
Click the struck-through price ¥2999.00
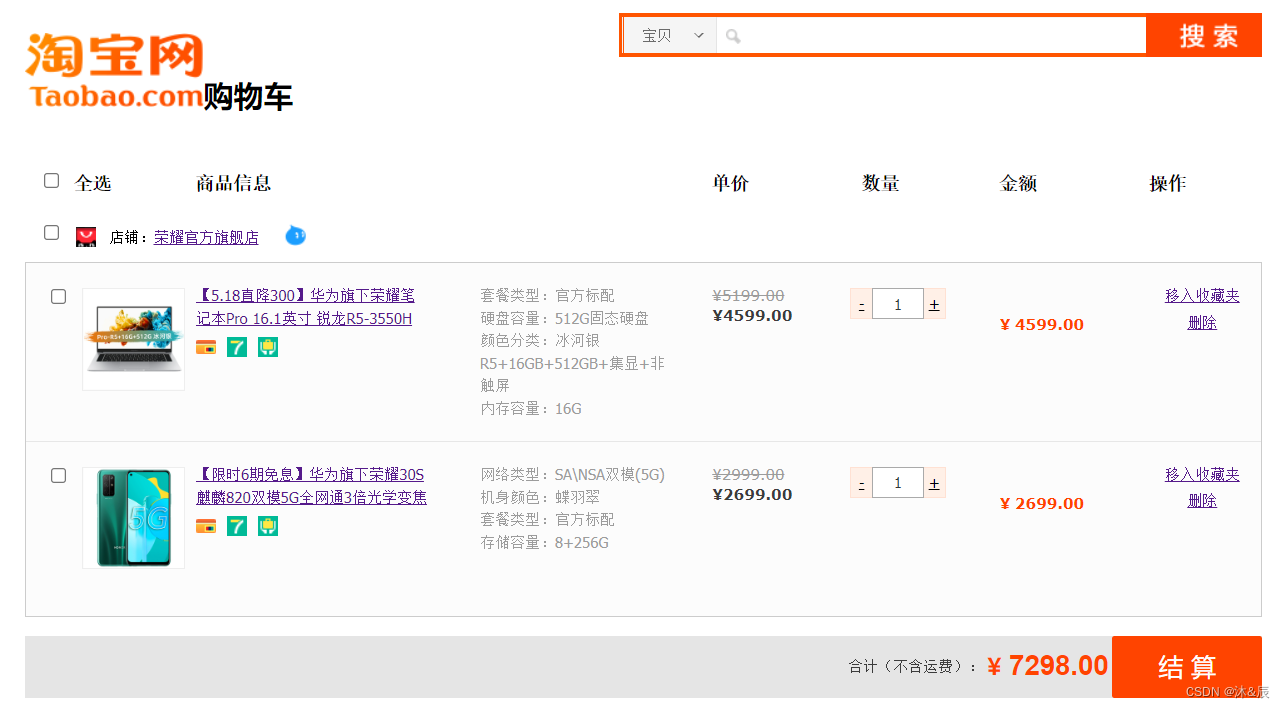click(x=748, y=475)
